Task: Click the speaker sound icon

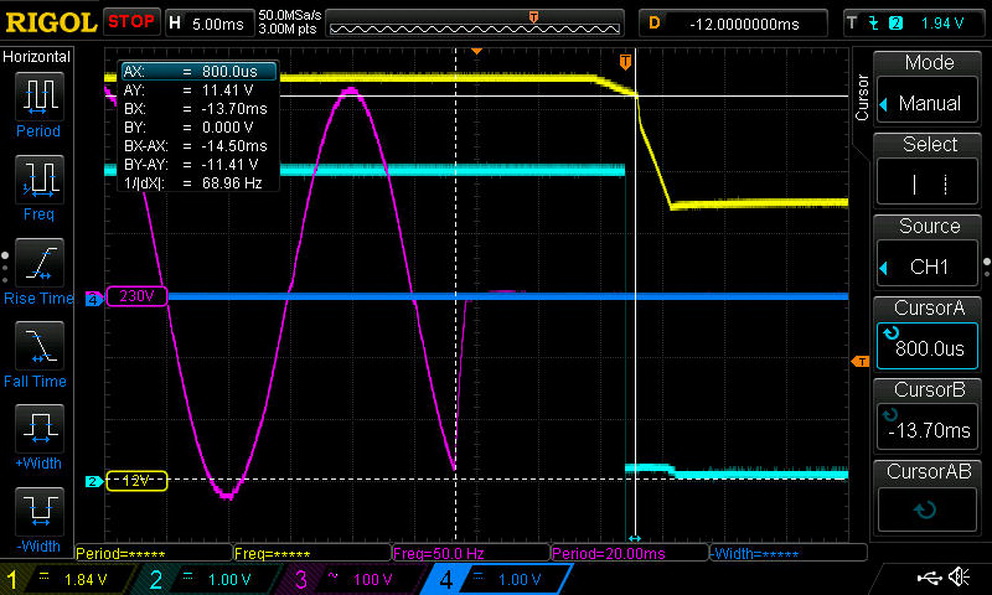Action: tap(958, 578)
